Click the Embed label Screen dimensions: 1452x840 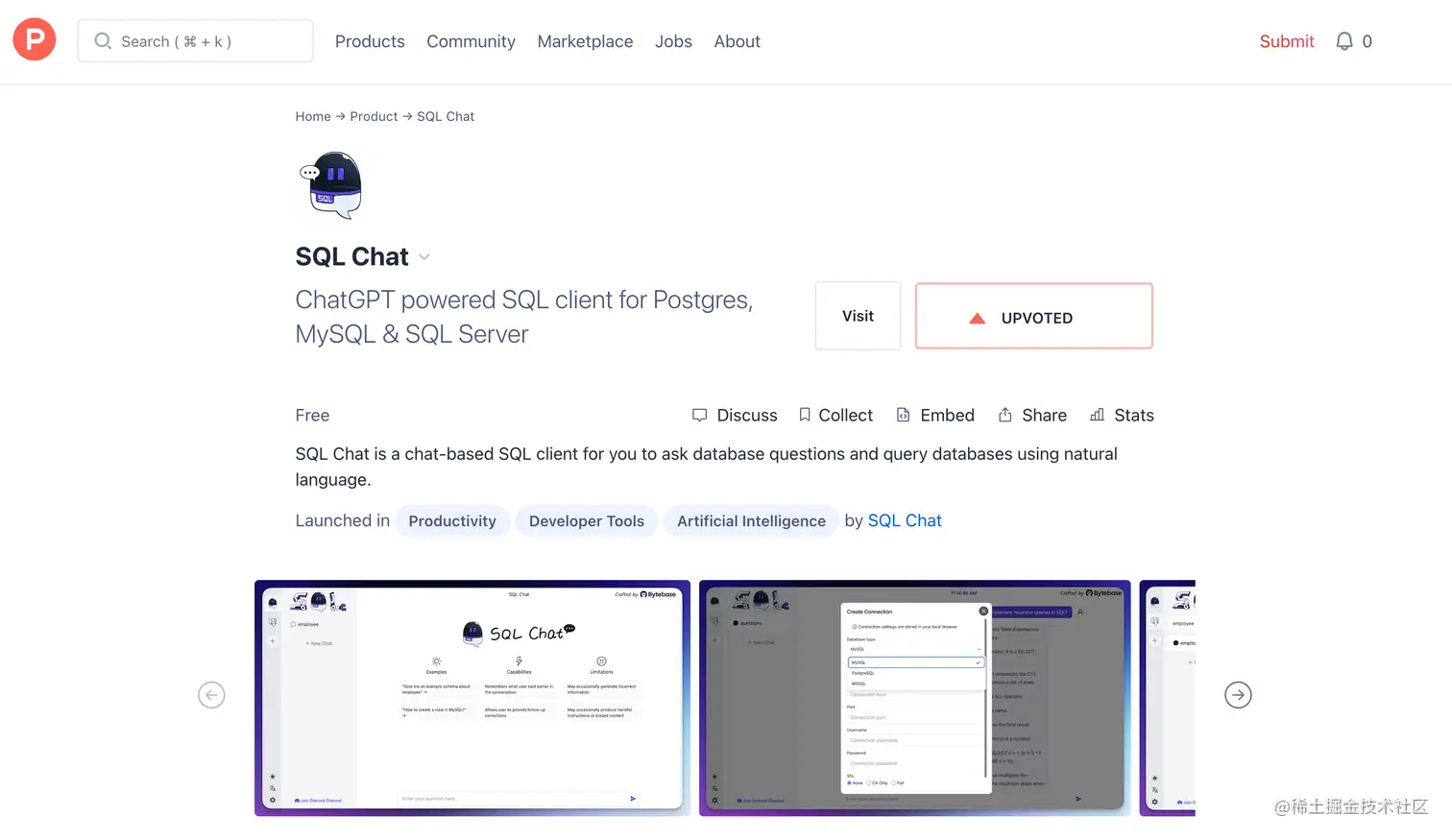[948, 415]
